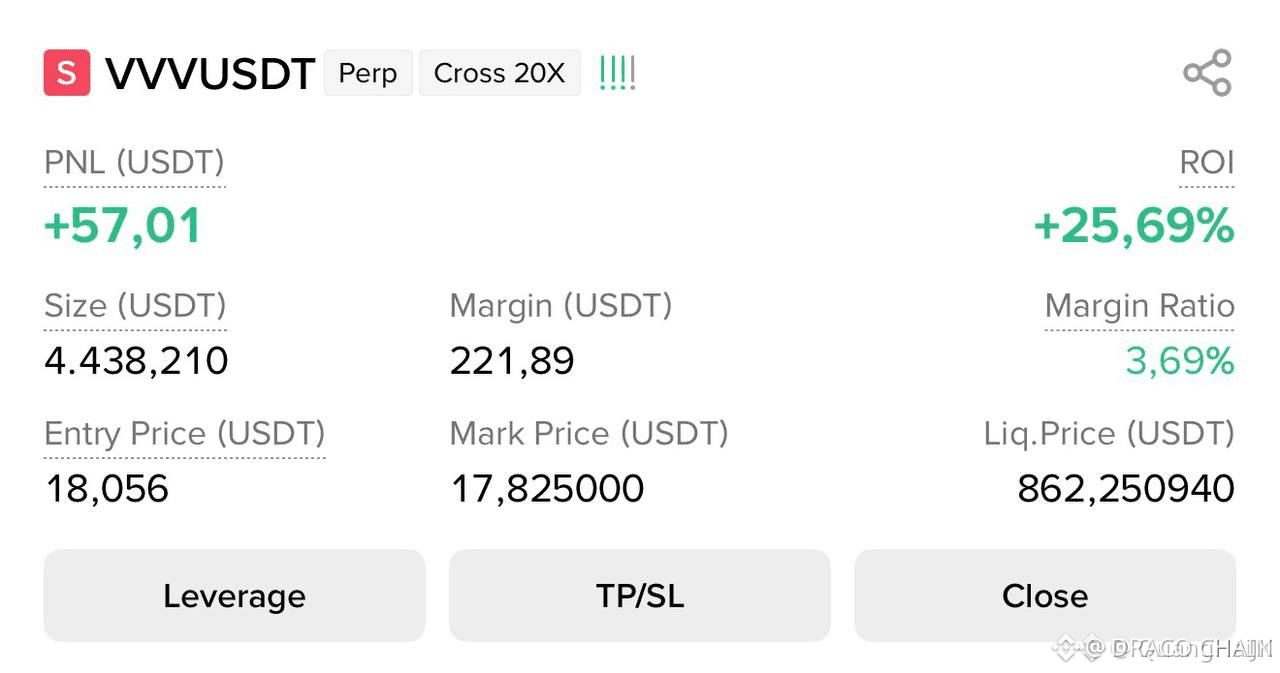Select the +25,69% ROI value
The image size is (1280, 673).
tap(1134, 226)
